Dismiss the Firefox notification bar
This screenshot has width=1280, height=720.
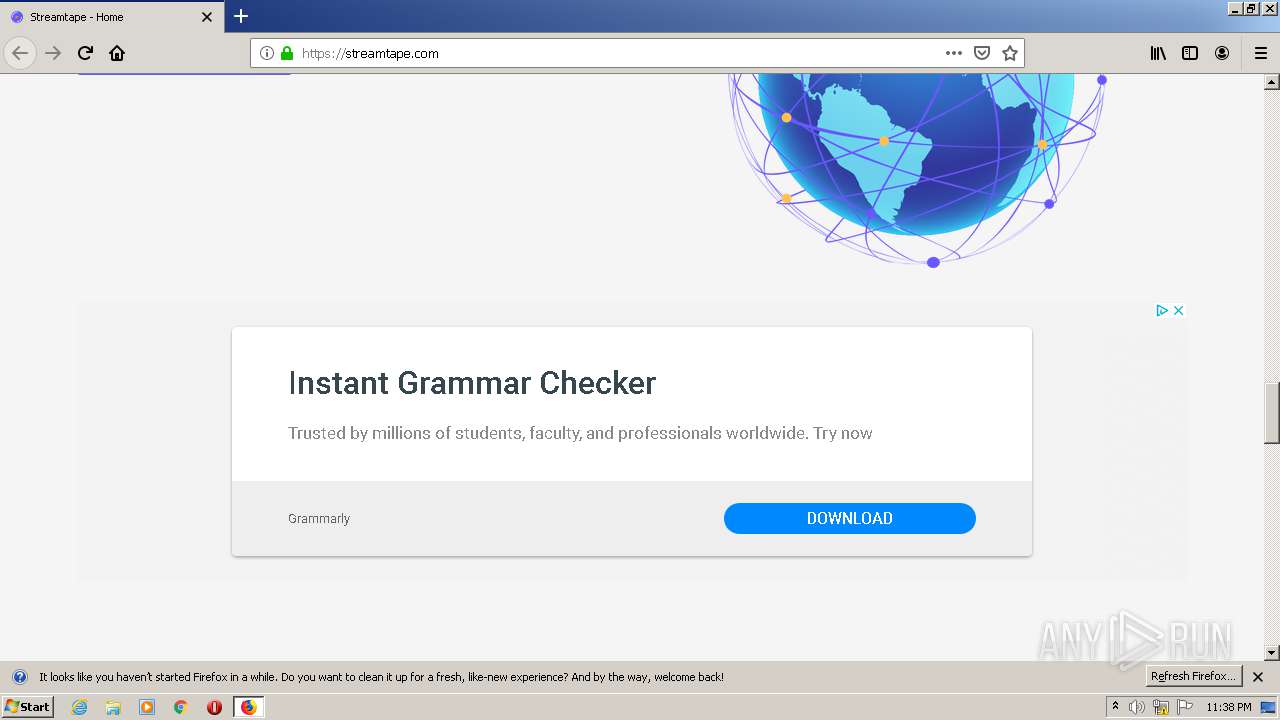click(1258, 677)
